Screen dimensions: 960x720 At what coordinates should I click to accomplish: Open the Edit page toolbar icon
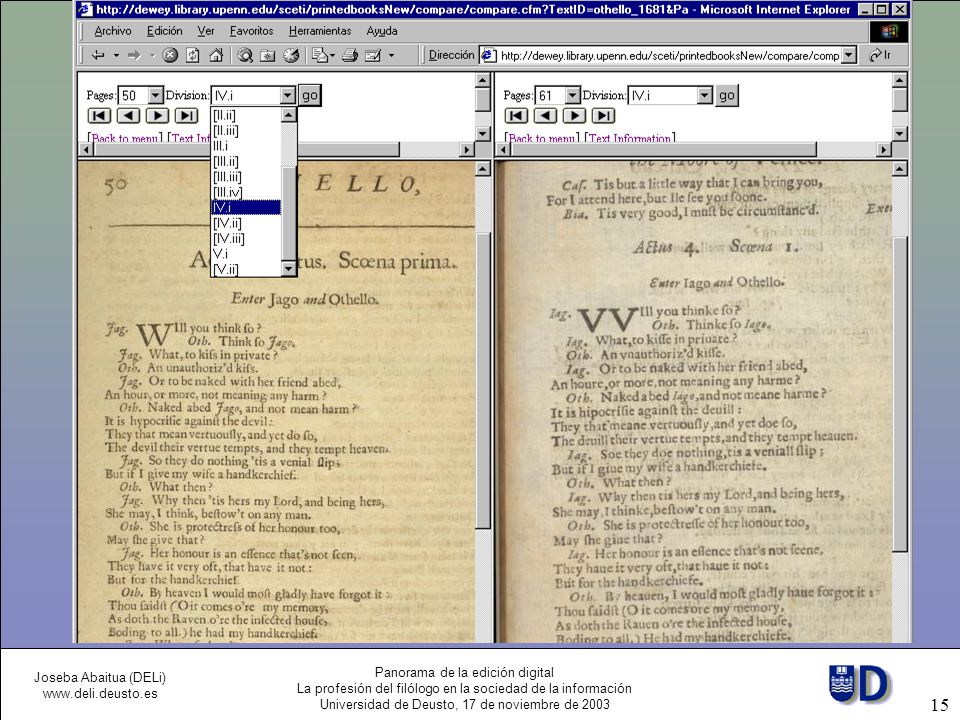pyautogui.click(x=373, y=56)
